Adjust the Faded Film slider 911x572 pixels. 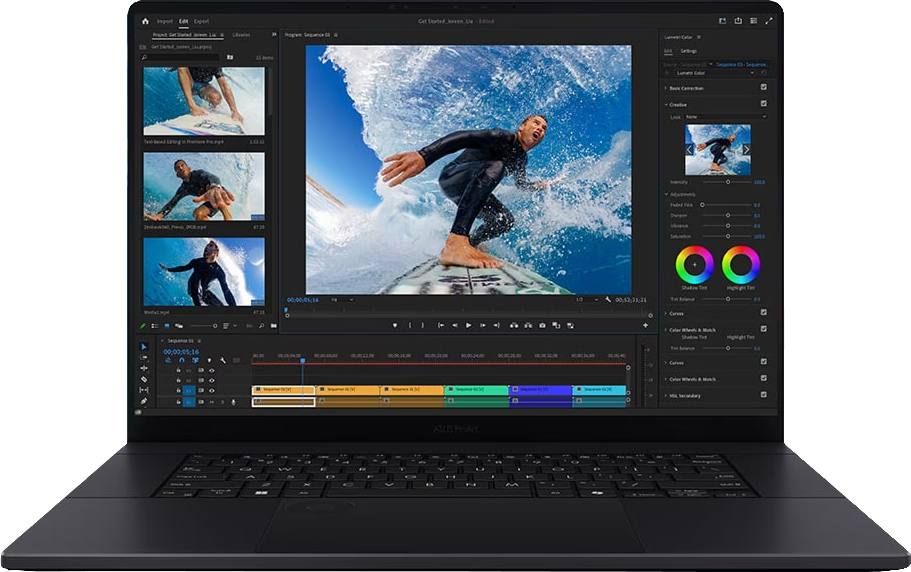click(x=726, y=205)
